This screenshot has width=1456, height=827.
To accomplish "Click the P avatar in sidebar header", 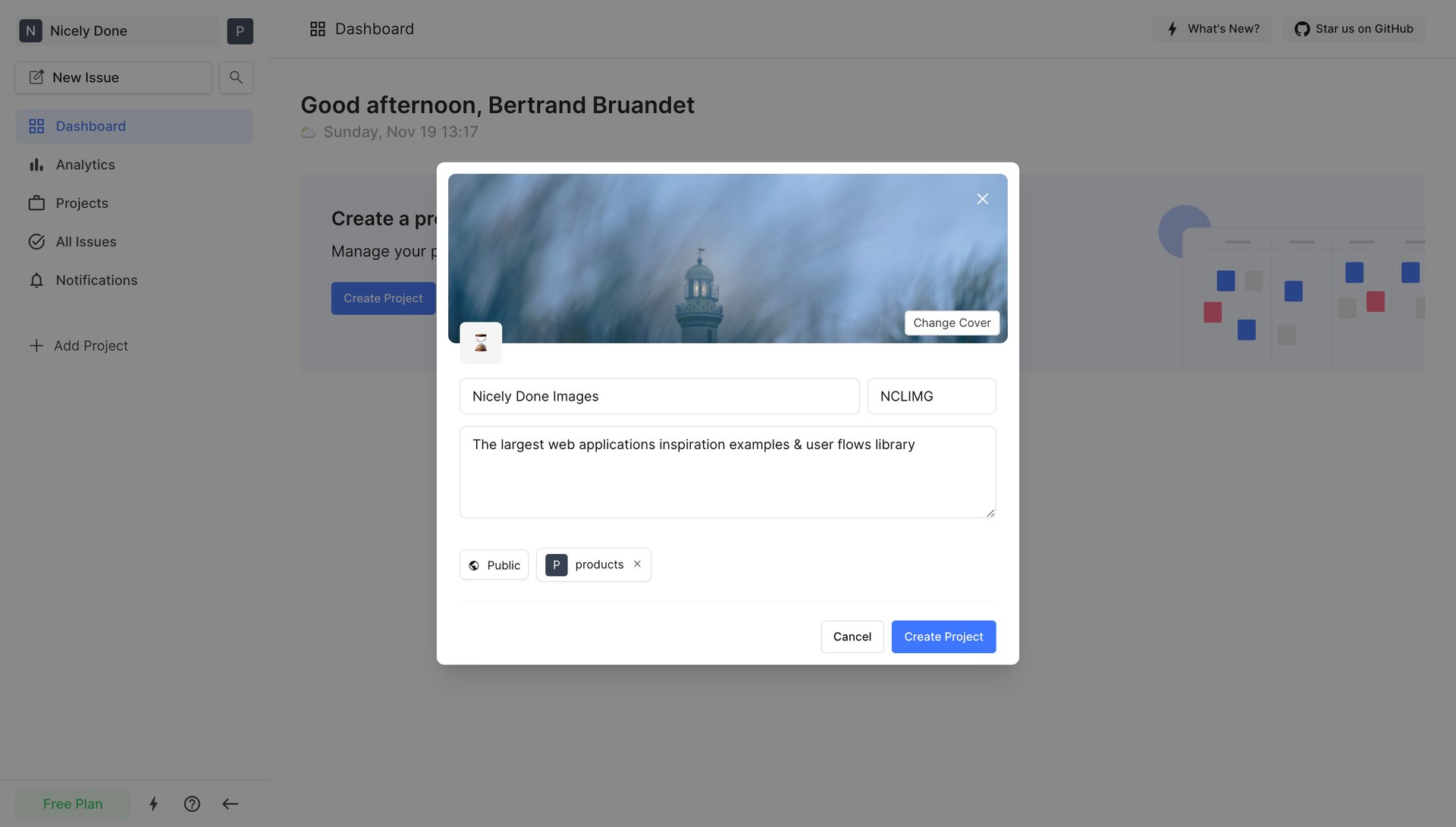I will click(240, 31).
